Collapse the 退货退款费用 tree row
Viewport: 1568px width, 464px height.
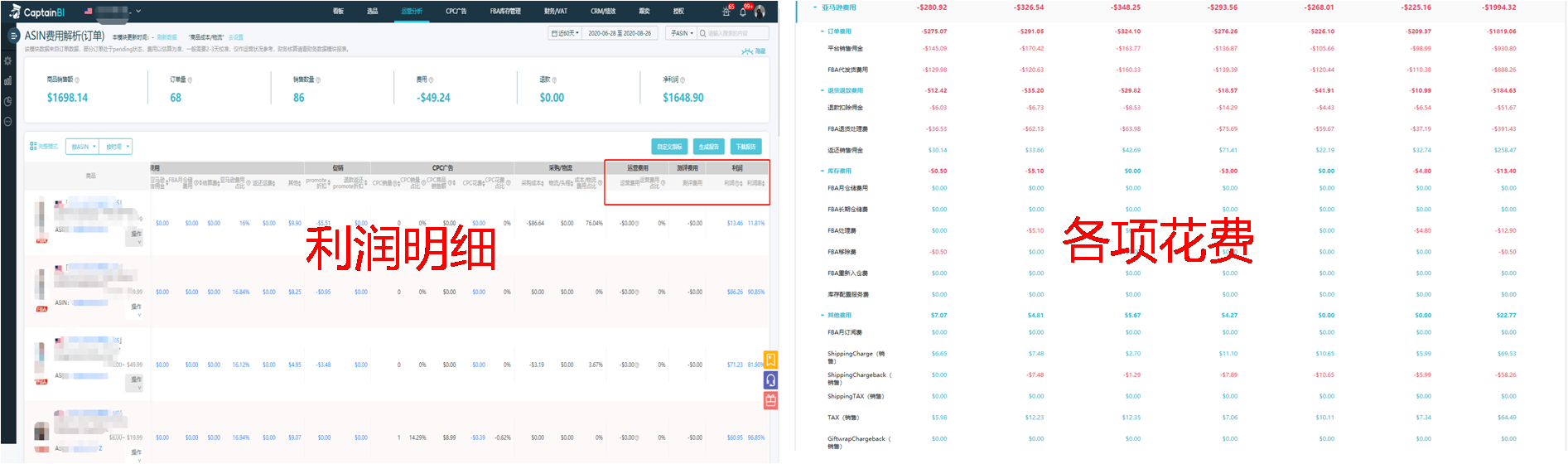point(822,90)
